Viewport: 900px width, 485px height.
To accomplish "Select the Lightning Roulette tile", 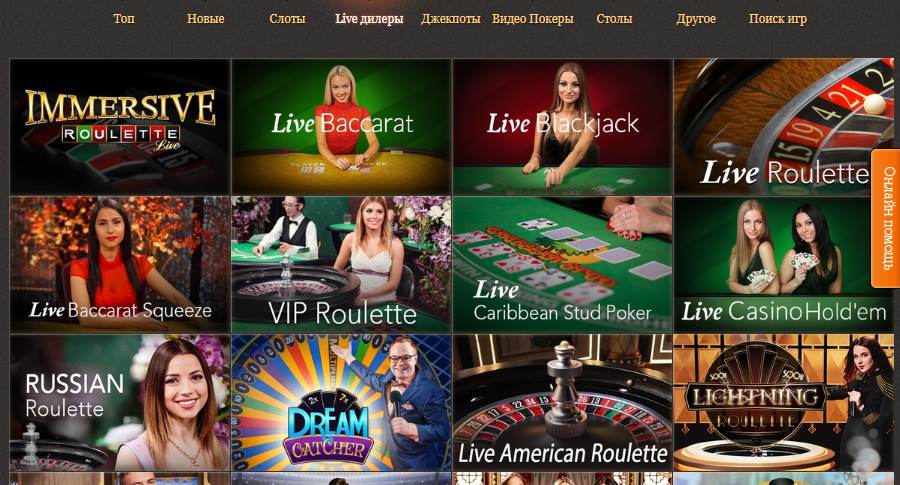I will (x=783, y=403).
